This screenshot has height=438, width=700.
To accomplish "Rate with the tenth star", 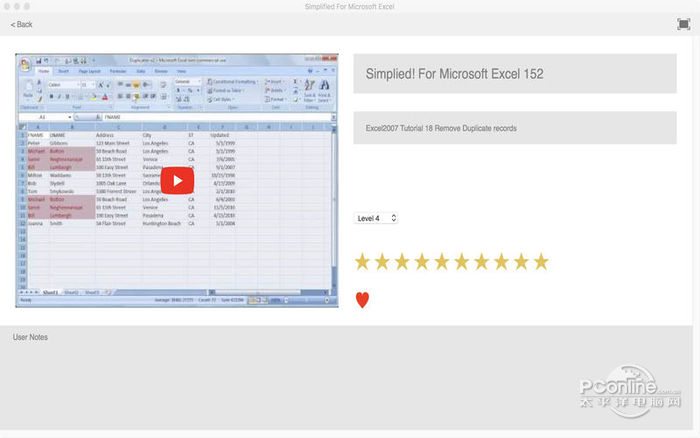I will tap(541, 262).
